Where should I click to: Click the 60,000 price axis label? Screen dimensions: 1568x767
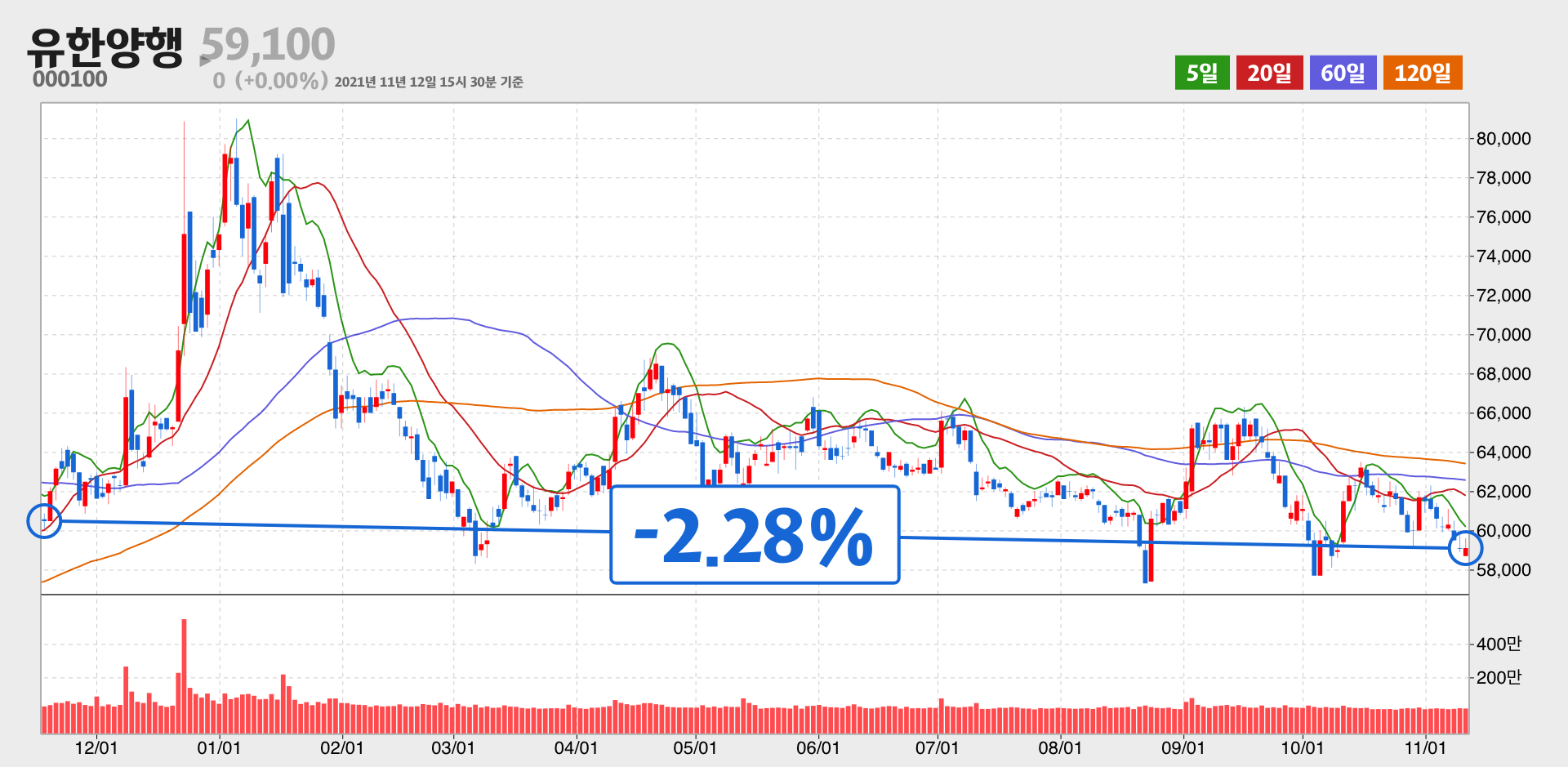[1503, 531]
